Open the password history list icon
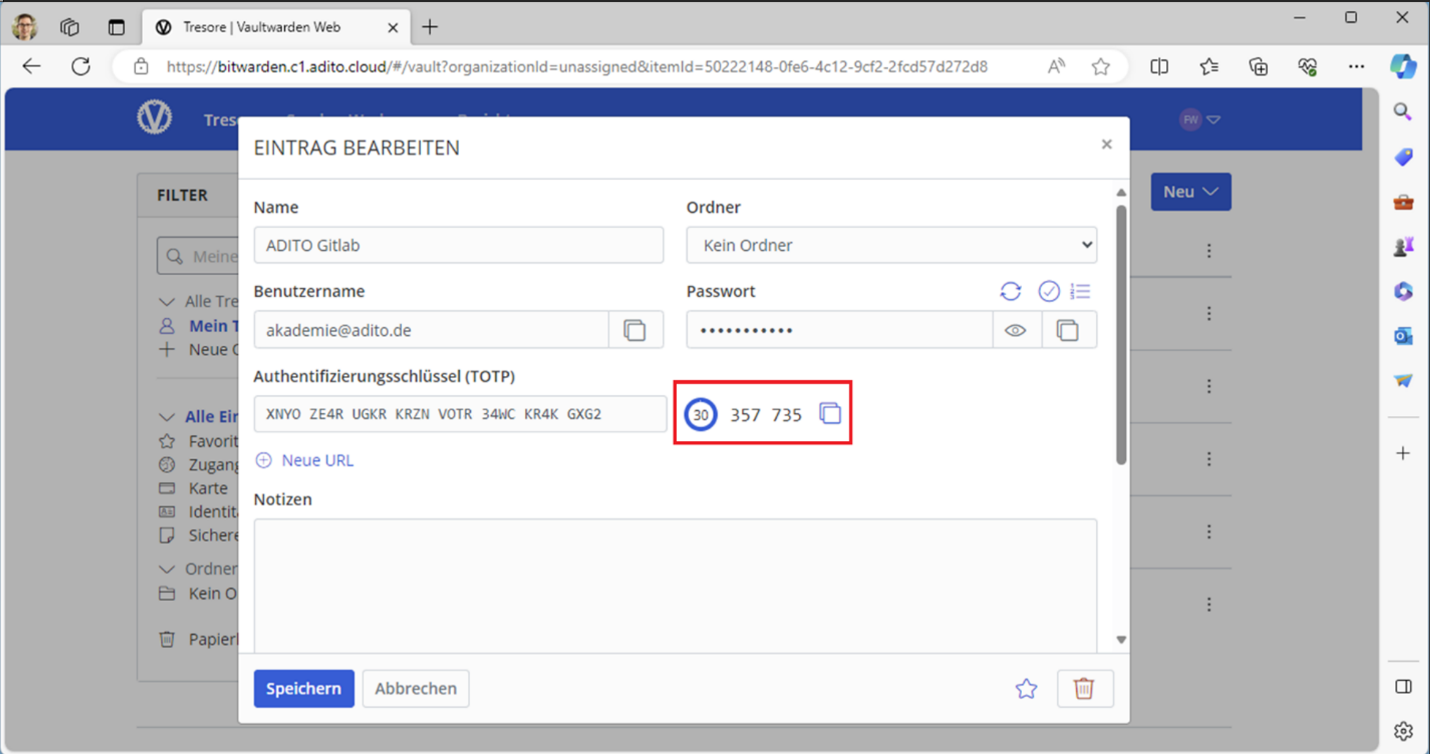The width and height of the screenshot is (1430, 754). pyautogui.click(x=1080, y=291)
